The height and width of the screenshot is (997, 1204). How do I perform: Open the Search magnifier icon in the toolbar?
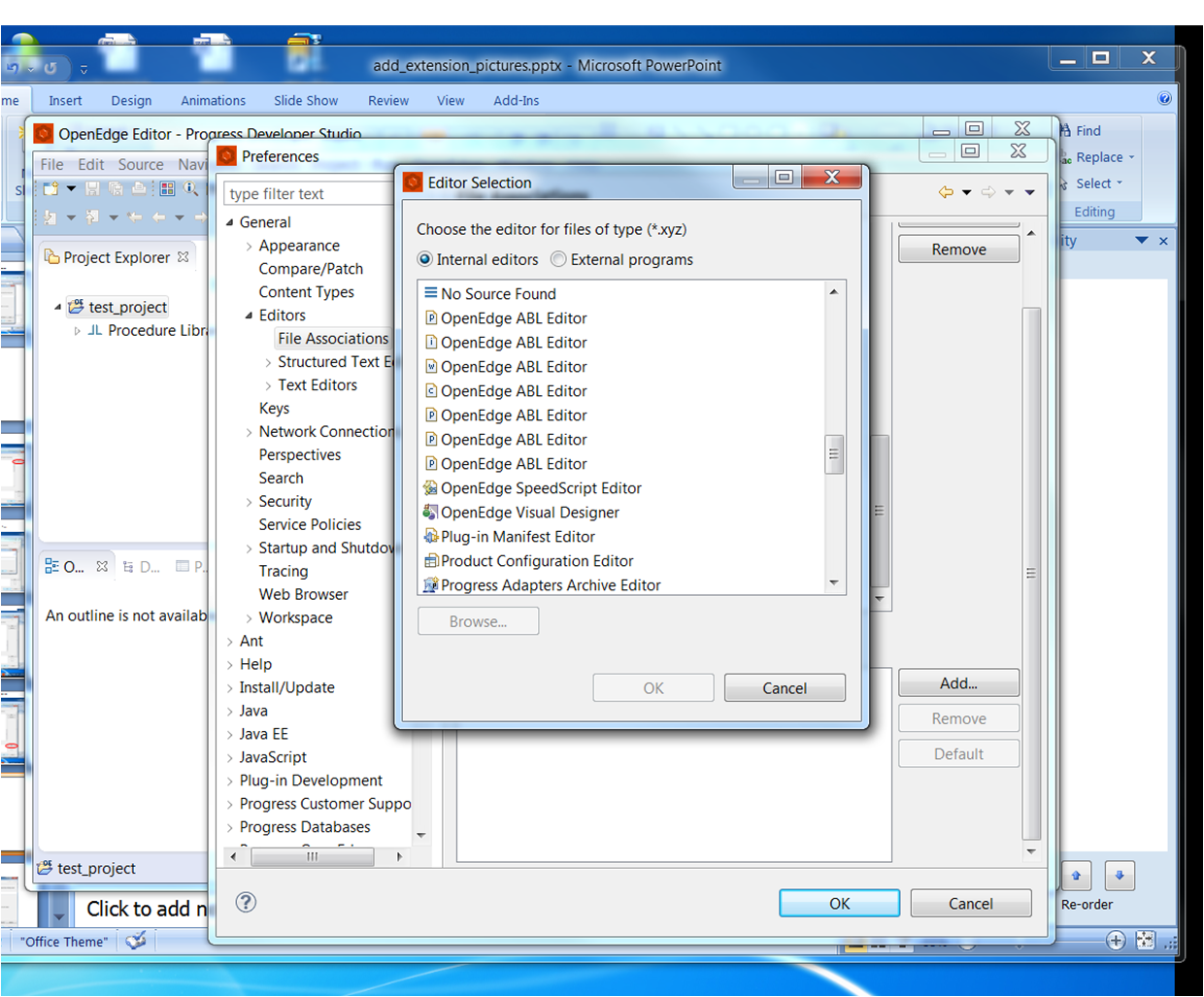191,188
